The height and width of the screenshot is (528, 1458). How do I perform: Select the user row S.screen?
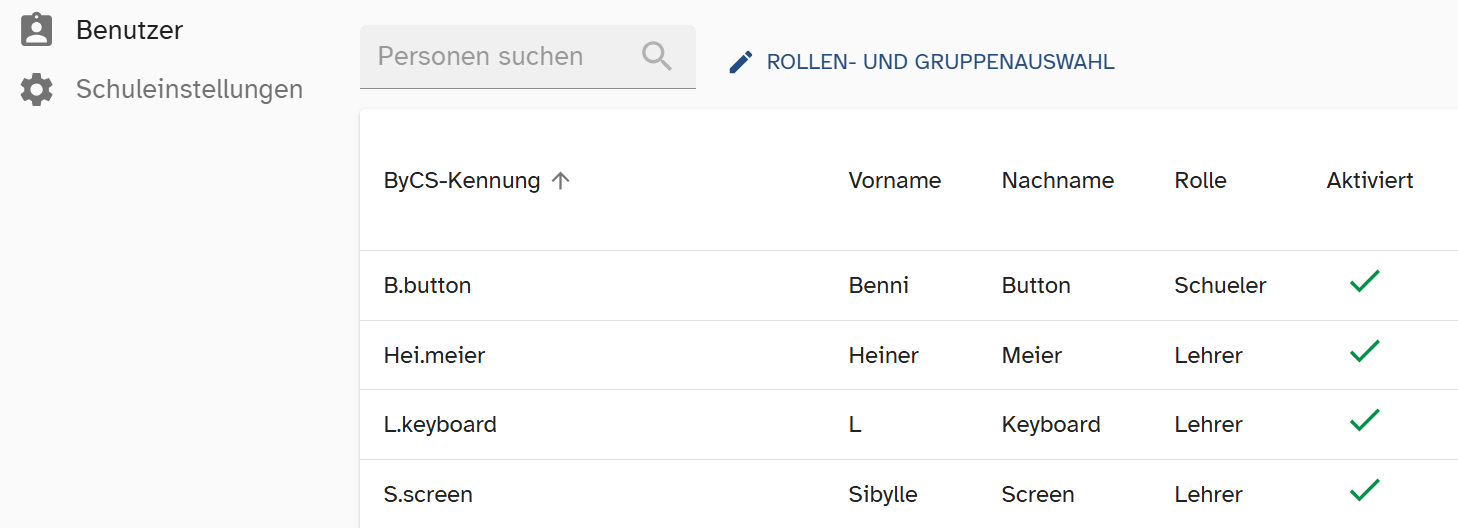pyautogui.click(x=909, y=494)
